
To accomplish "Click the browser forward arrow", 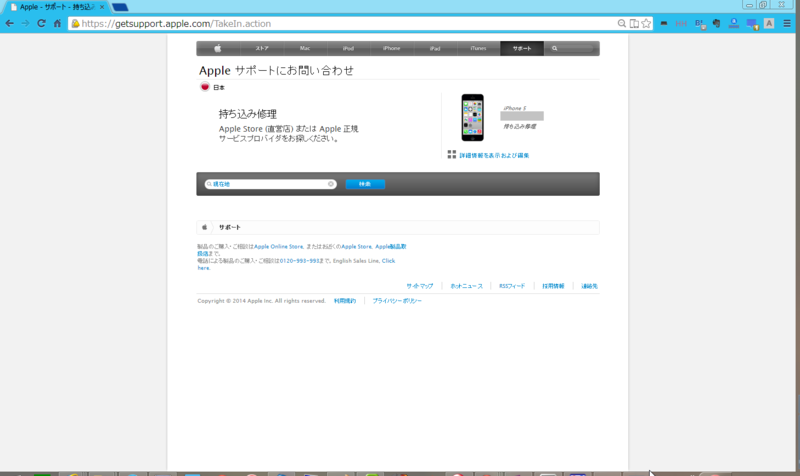I will pyautogui.click(x=25, y=23).
